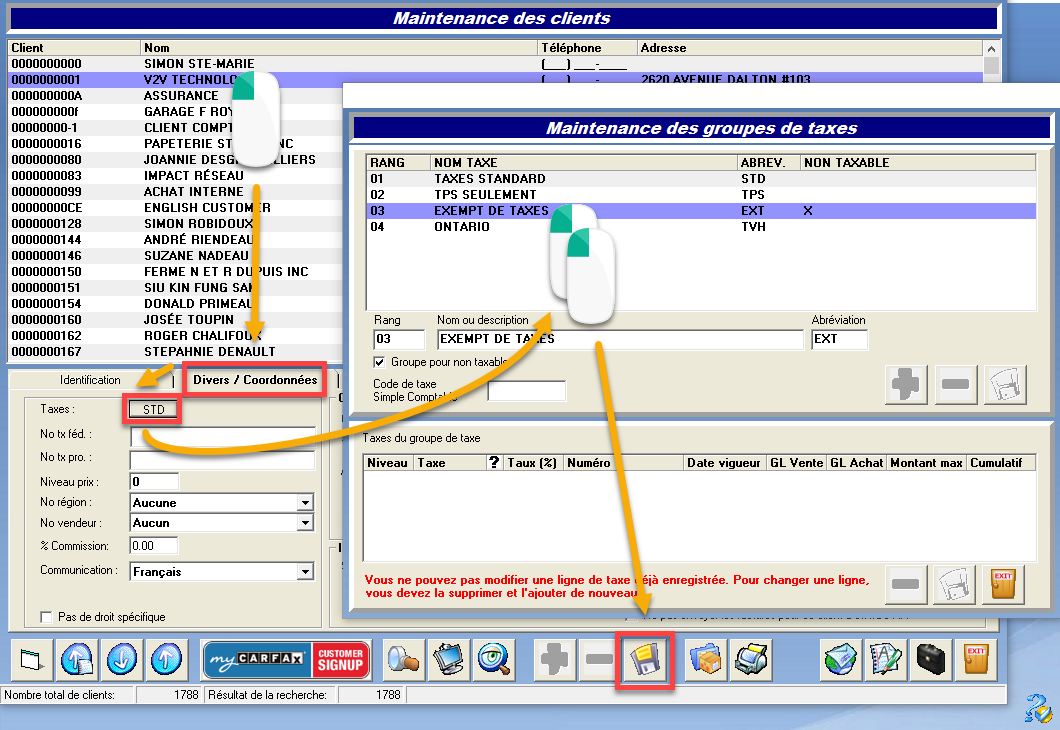Exit the tax groups window with door icon
The image size is (1060, 730).
coord(1003,584)
